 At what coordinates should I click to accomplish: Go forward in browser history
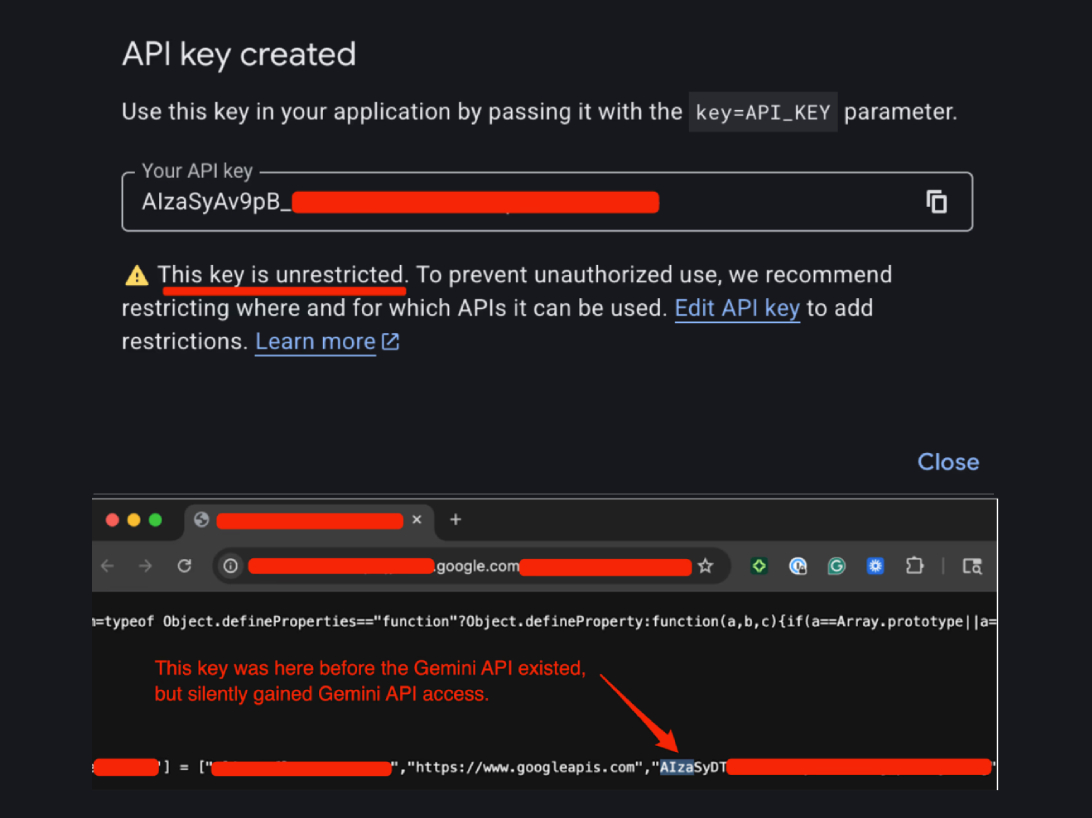coord(146,566)
